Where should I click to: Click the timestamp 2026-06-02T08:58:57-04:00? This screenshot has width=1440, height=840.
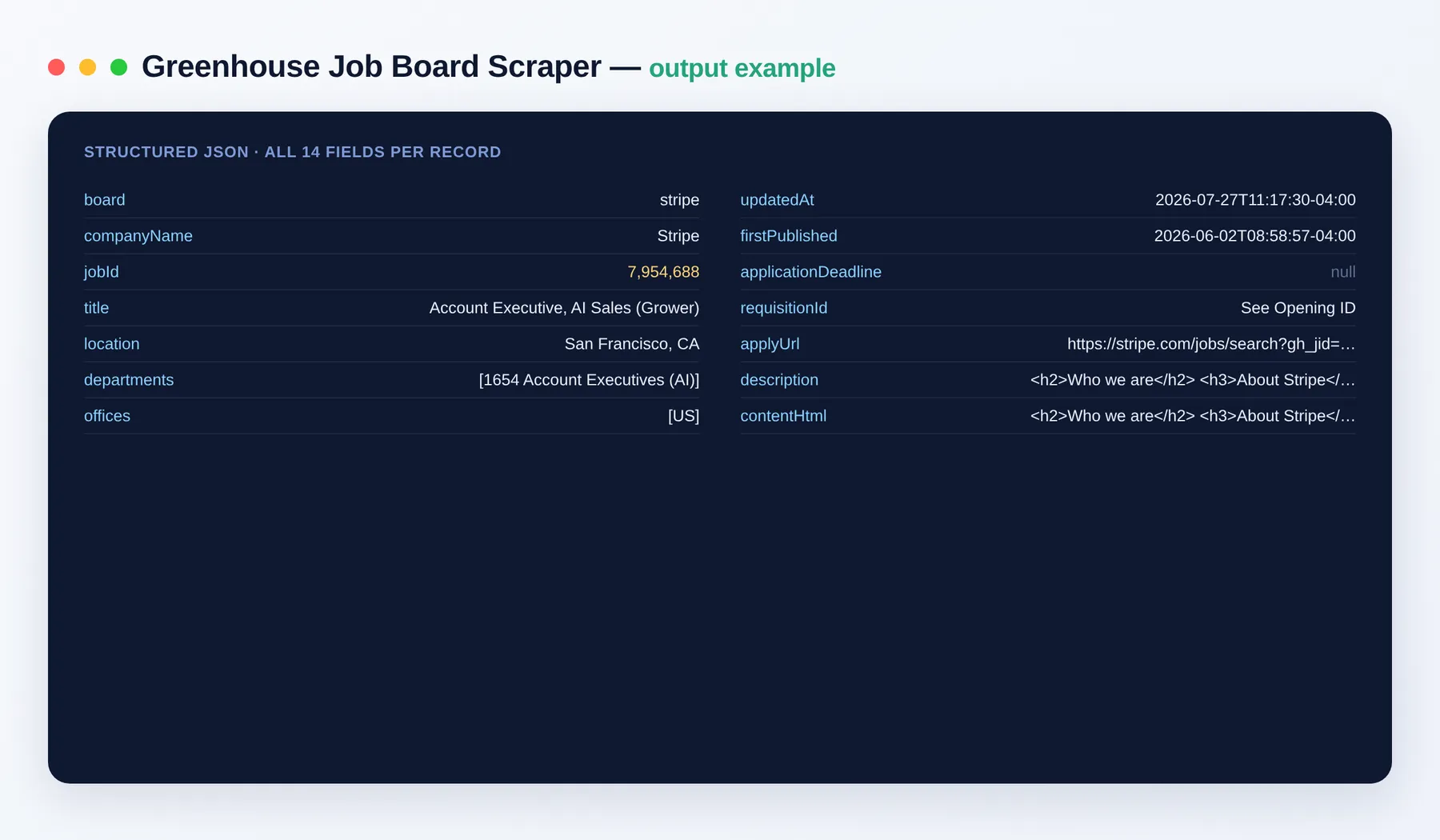[x=1254, y=236]
